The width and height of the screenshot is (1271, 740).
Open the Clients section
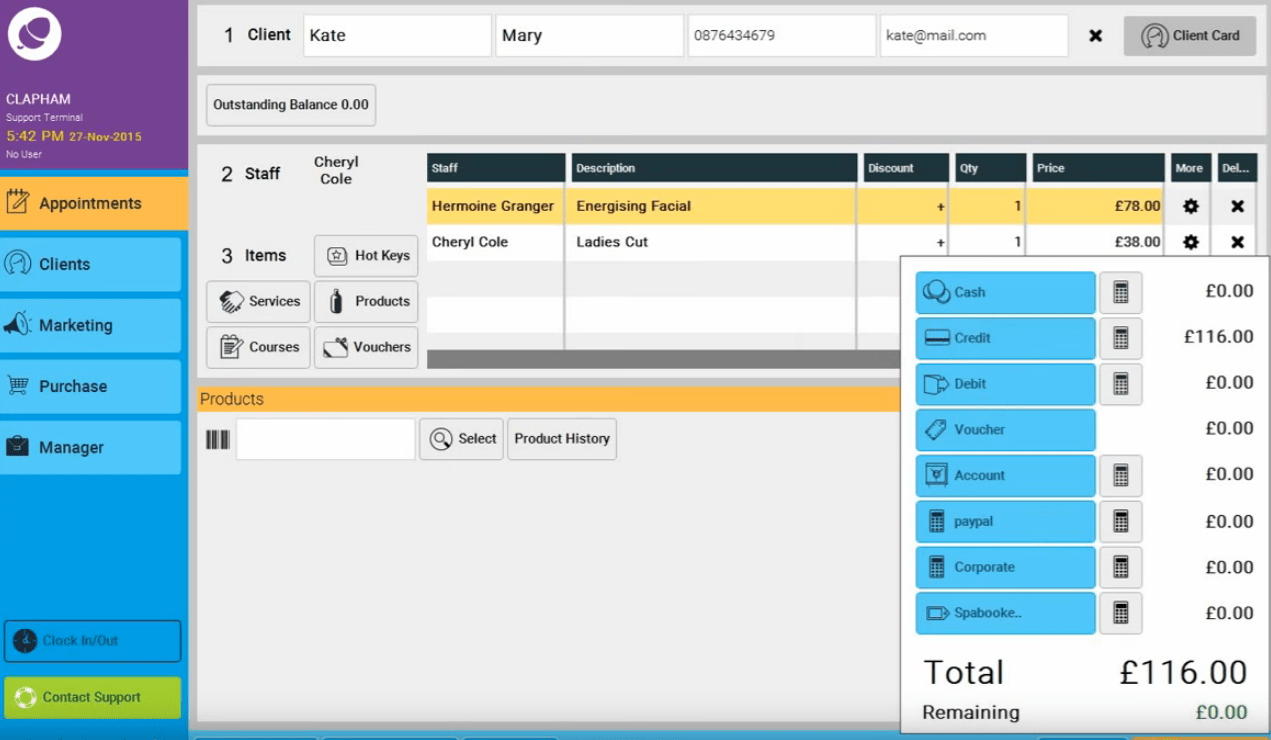[92, 264]
